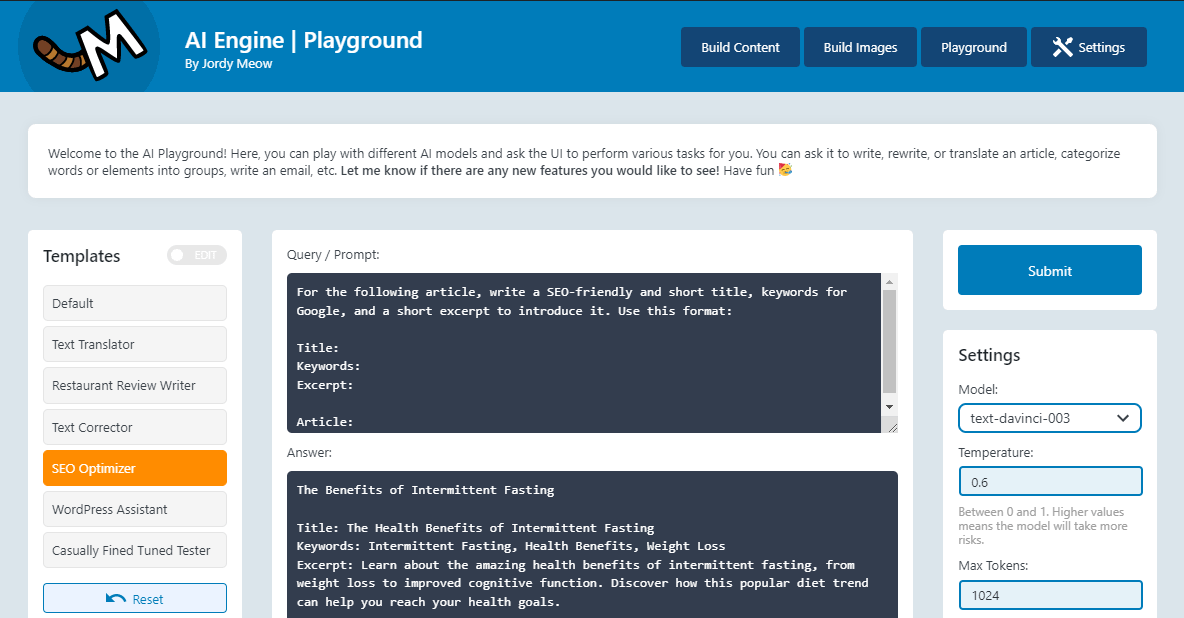Click the party emoji in the welcome message
Image resolution: width=1184 pixels, height=618 pixels.
785,170
